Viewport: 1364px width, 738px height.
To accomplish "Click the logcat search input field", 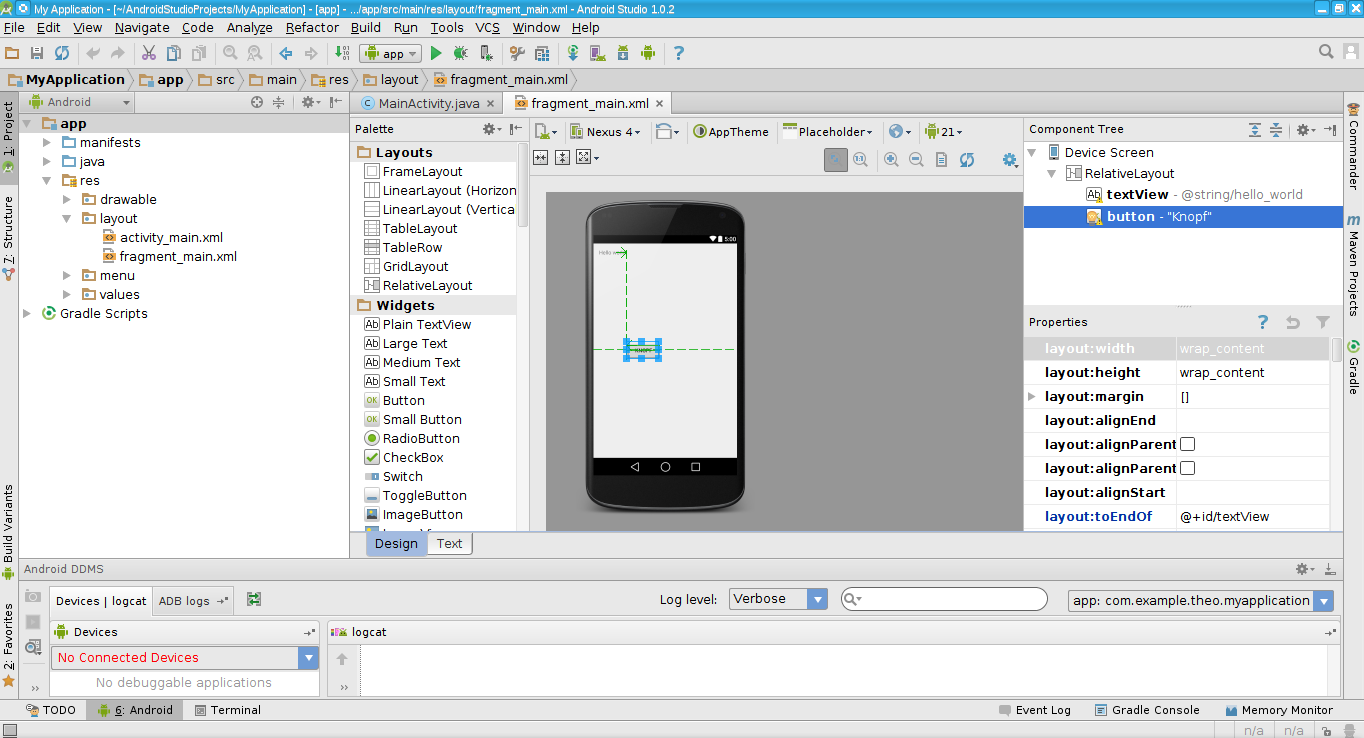I will (x=950, y=599).
